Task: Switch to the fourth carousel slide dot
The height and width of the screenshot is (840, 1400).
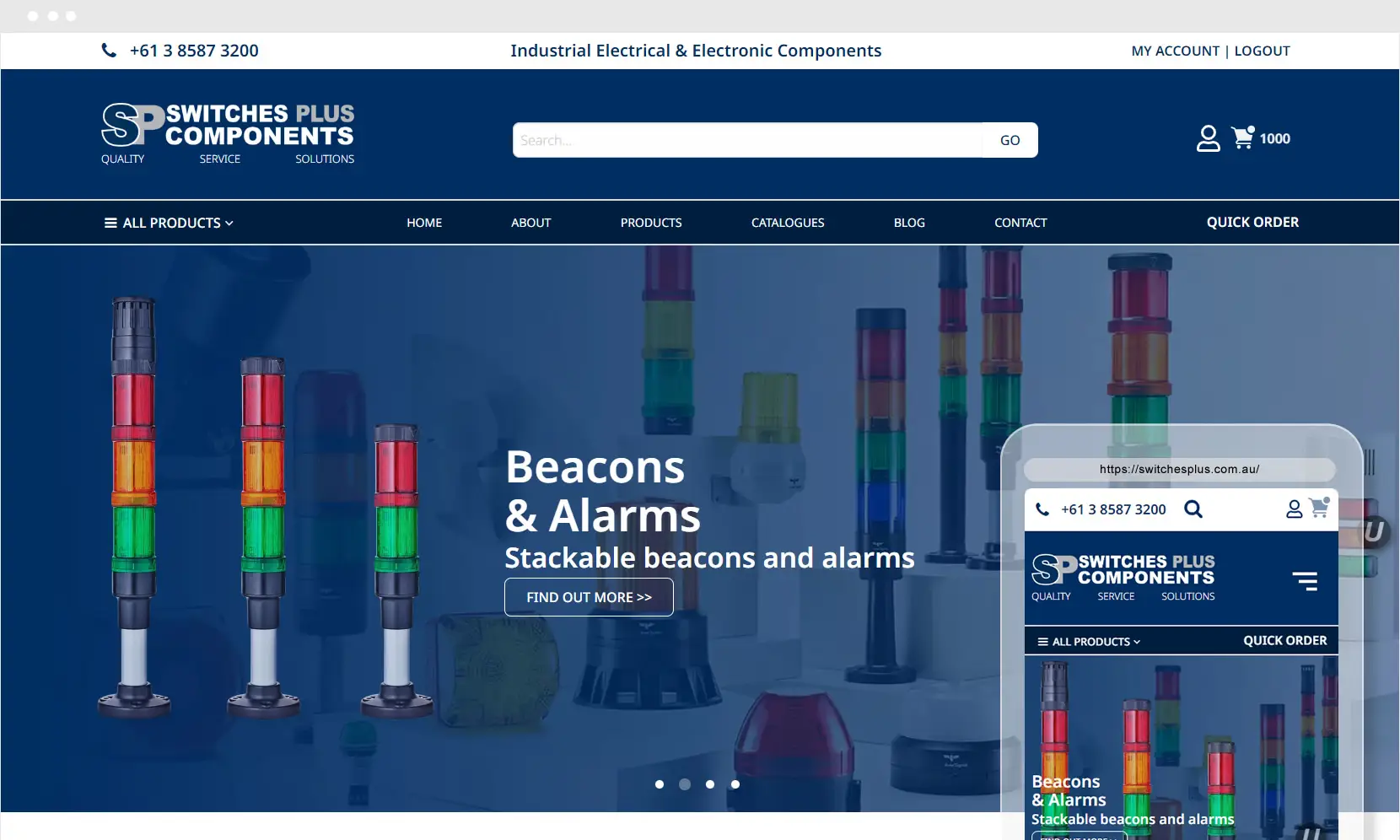Action: [x=735, y=784]
